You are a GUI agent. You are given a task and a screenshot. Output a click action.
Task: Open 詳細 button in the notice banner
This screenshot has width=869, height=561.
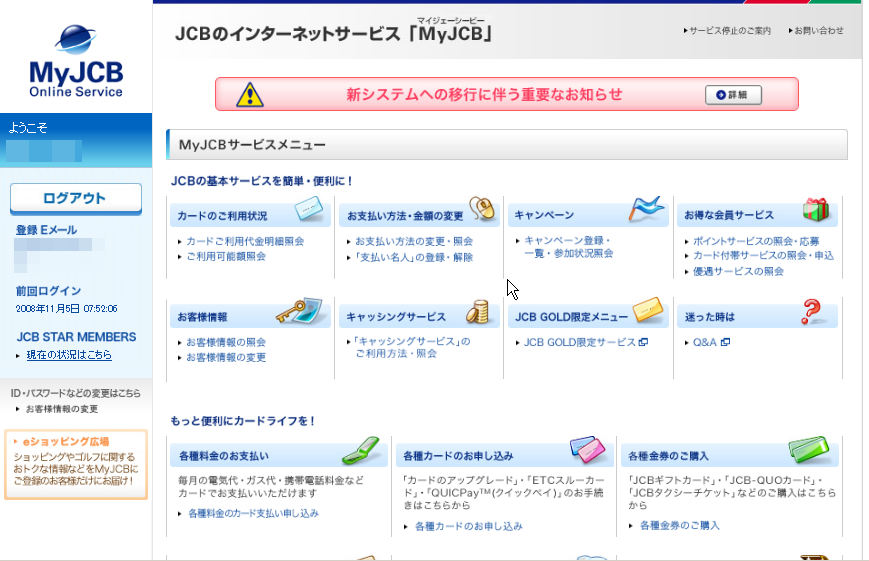733,95
